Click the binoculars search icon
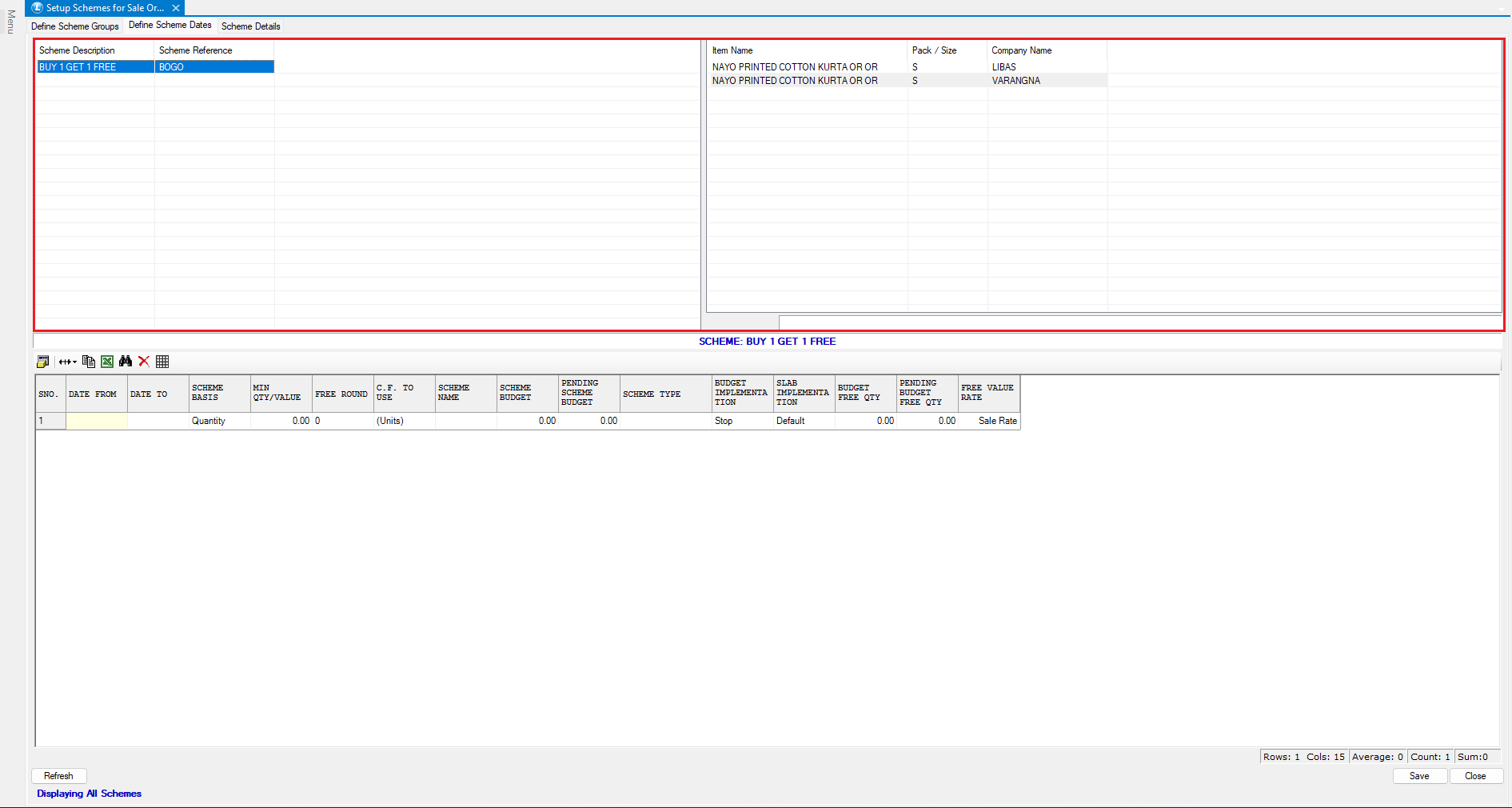The image size is (1512, 808). pos(126,362)
